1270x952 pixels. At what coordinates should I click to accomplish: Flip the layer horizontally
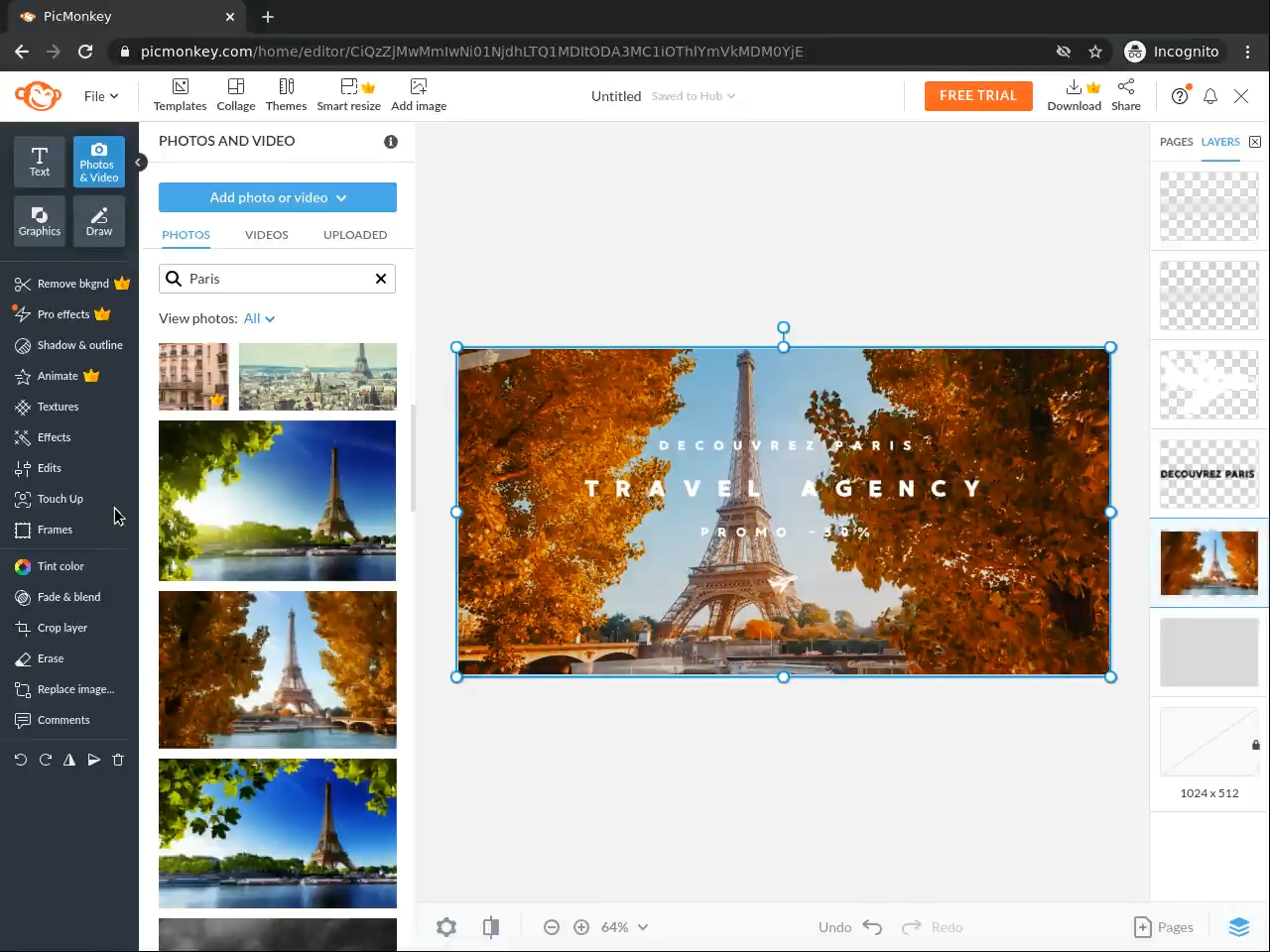point(69,760)
